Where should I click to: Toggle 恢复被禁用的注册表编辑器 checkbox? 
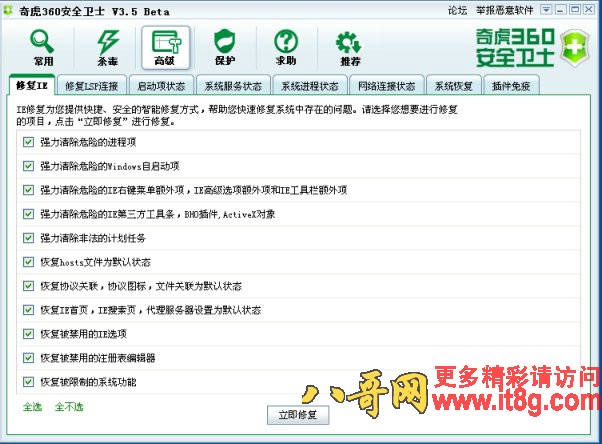(28, 358)
